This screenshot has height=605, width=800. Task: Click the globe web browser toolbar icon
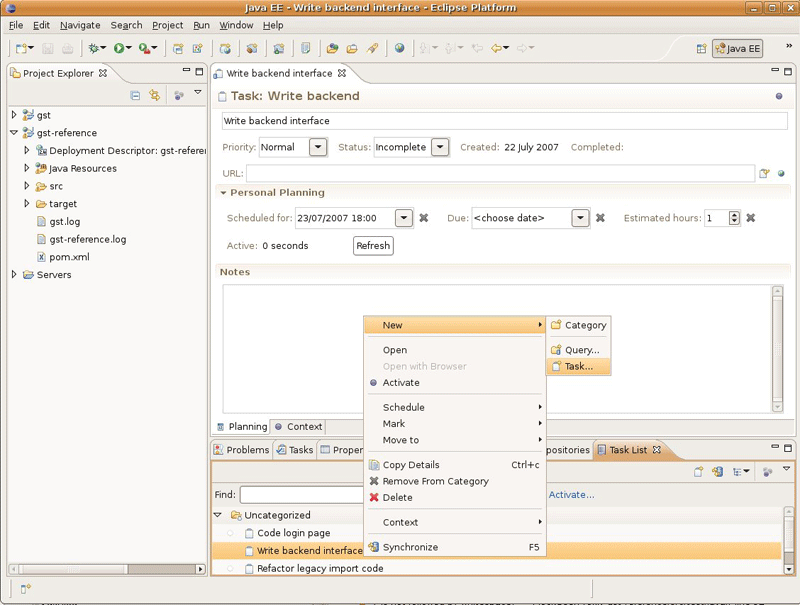[x=399, y=48]
